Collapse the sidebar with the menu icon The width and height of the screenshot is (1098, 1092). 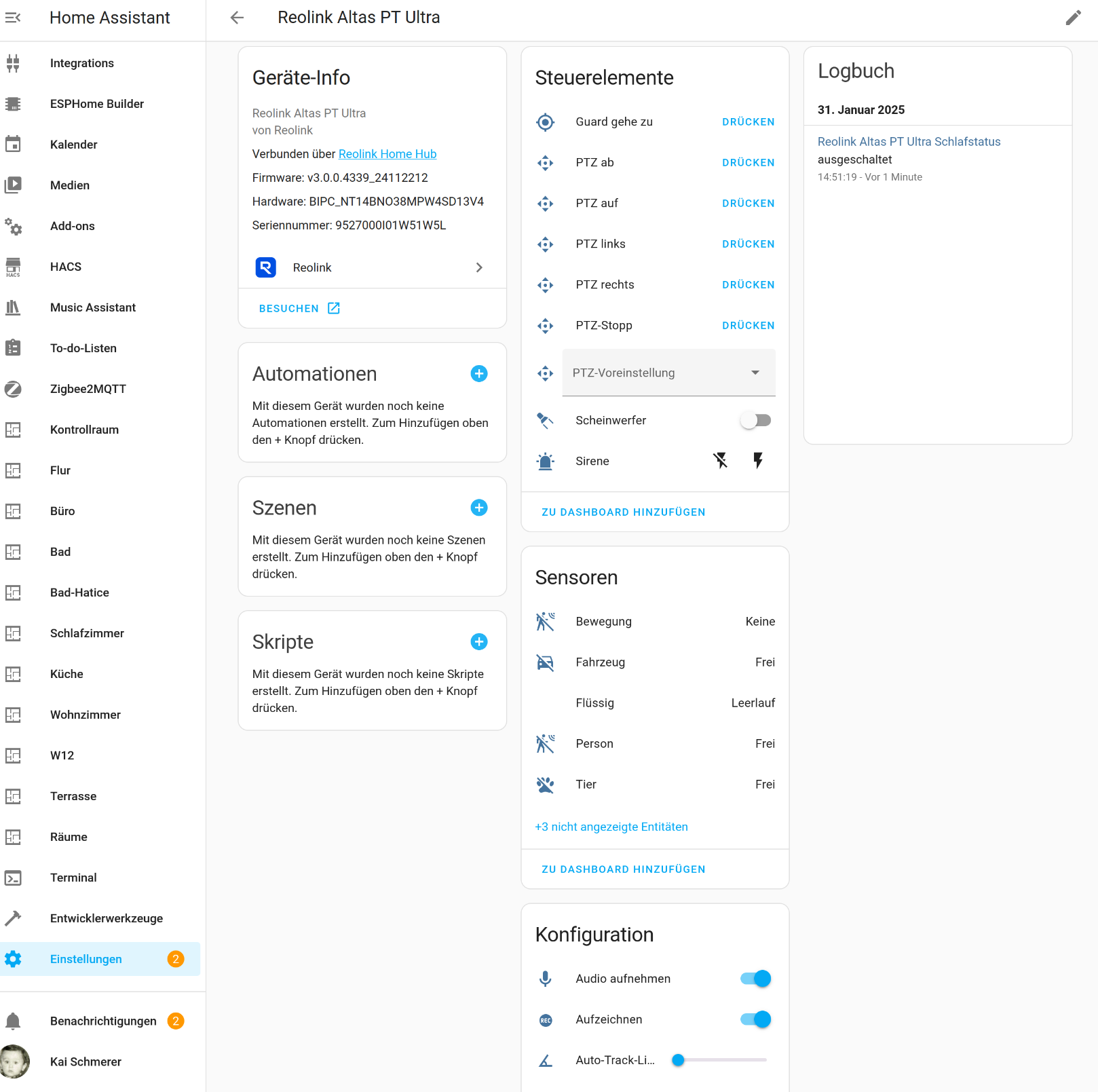(13, 18)
